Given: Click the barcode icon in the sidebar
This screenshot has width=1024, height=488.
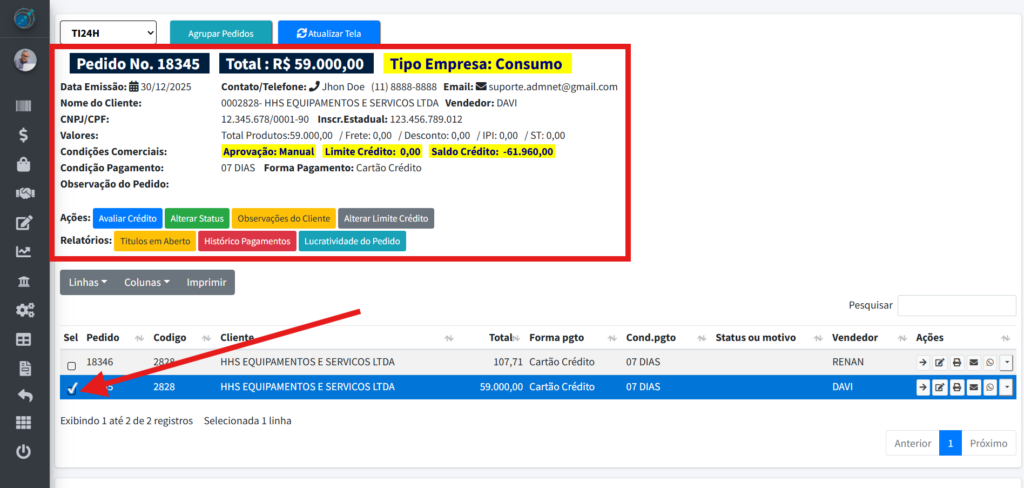Looking at the screenshot, I should click(24, 105).
